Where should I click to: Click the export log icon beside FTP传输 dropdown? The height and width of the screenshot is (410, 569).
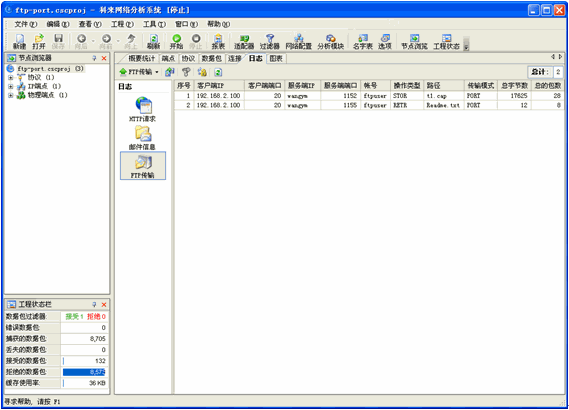(x=169, y=72)
